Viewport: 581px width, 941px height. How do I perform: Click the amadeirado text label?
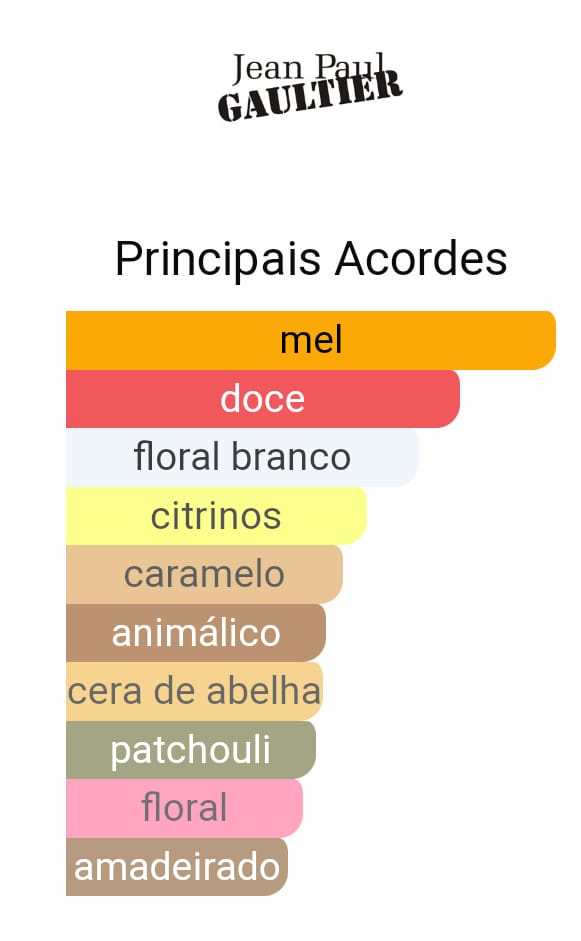(x=177, y=867)
